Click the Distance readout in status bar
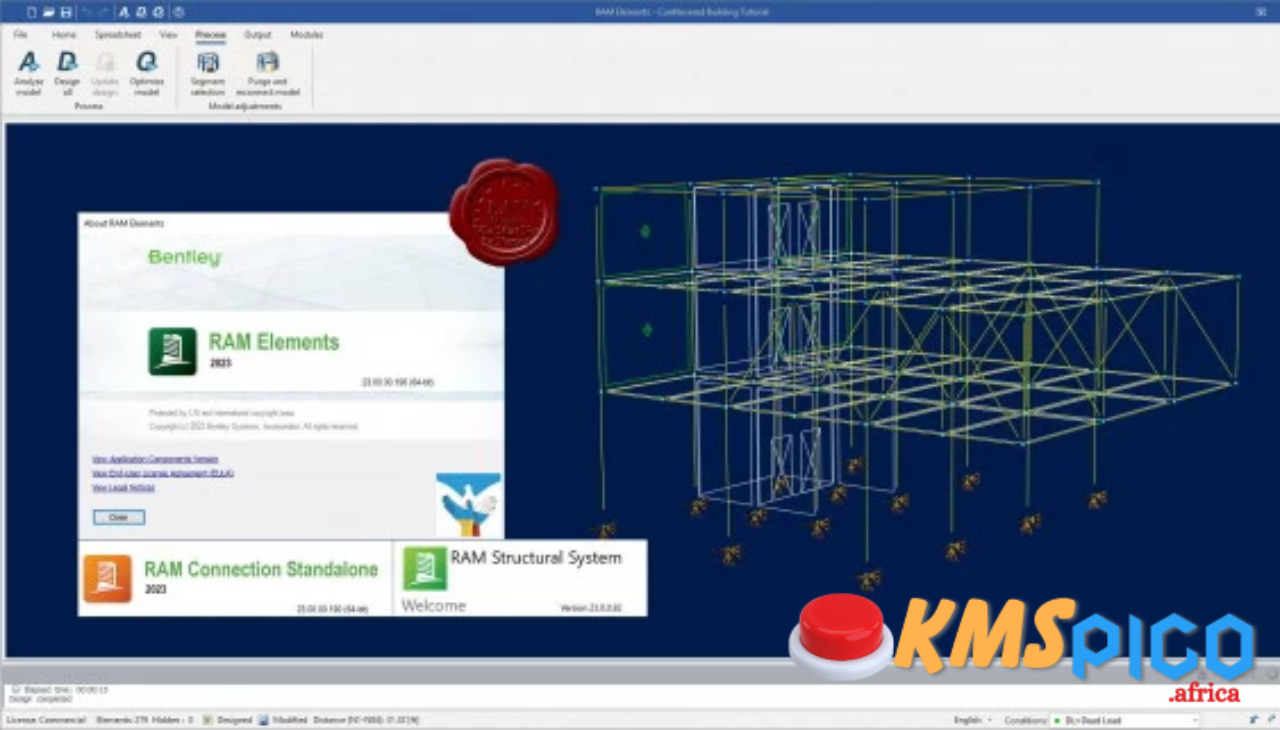Screen dimensions: 1280x730 368,720
